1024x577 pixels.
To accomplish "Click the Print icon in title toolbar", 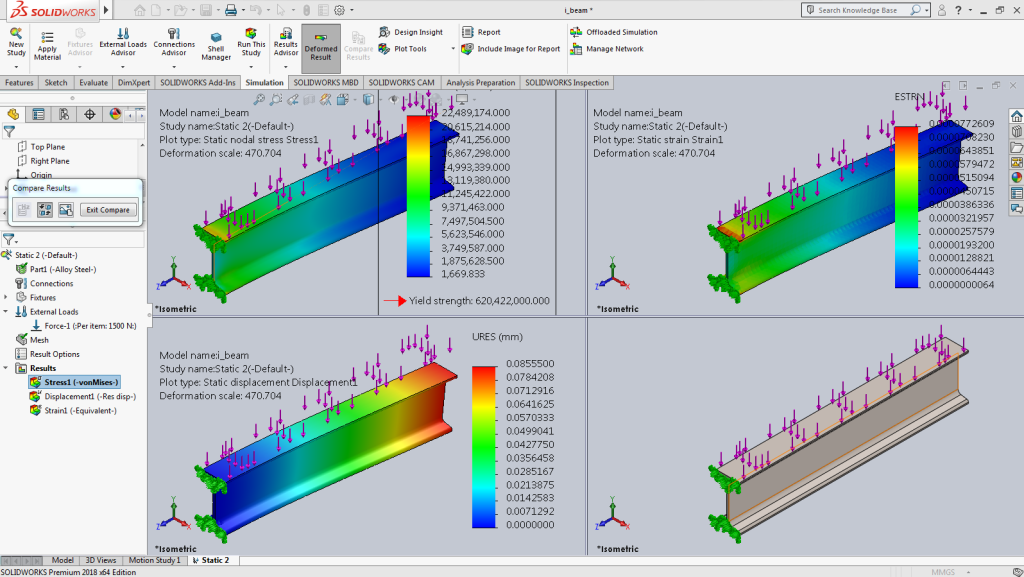I will (231, 10).
